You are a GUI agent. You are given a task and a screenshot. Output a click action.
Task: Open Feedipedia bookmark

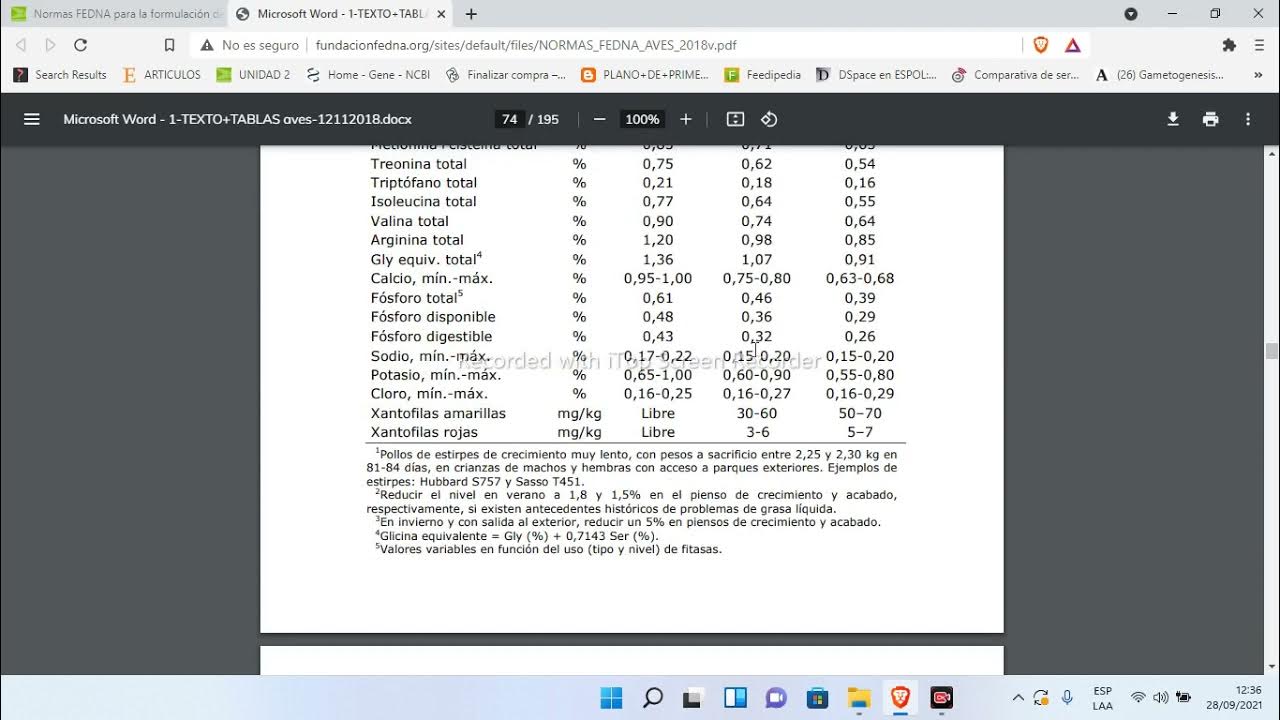pyautogui.click(x=764, y=75)
